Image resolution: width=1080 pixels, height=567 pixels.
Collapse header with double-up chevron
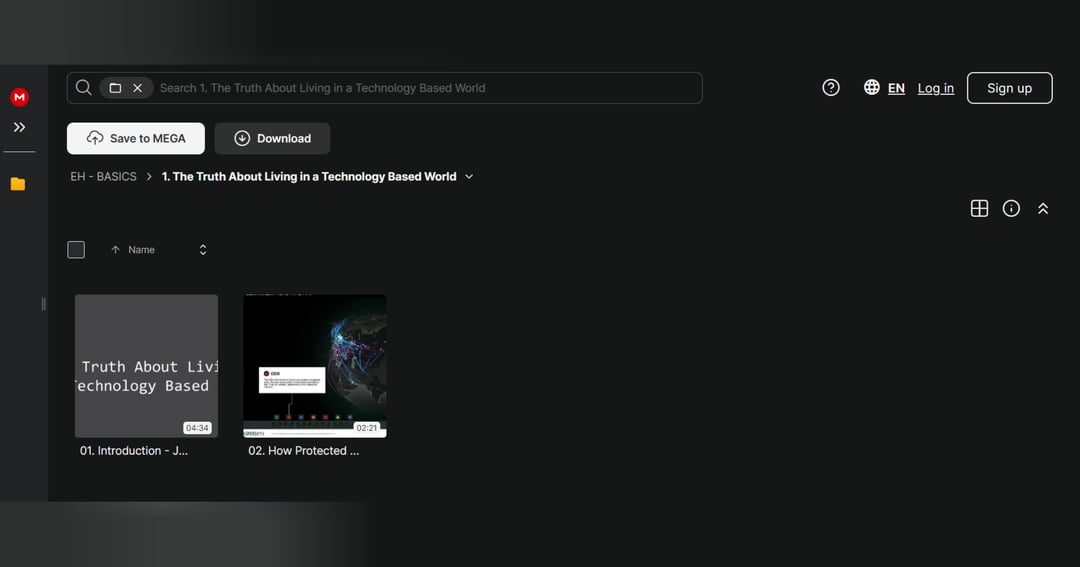tap(1043, 208)
